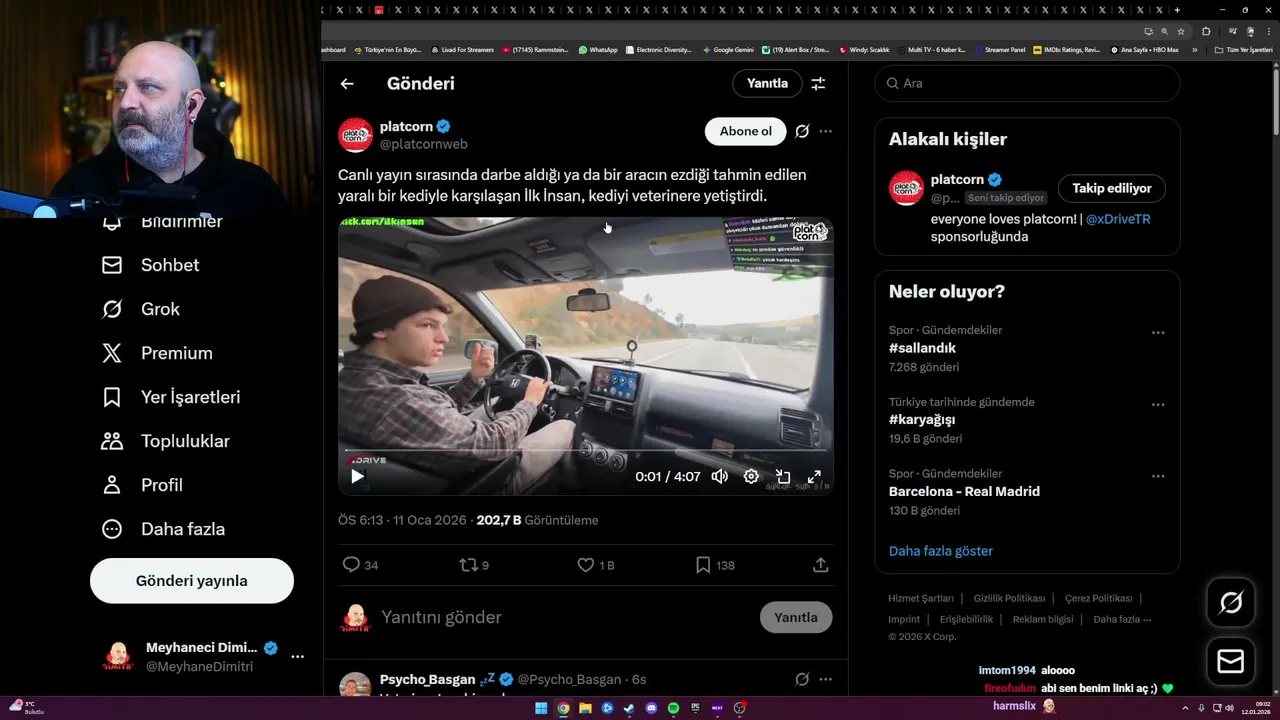Open floating Grok button

1231,602
